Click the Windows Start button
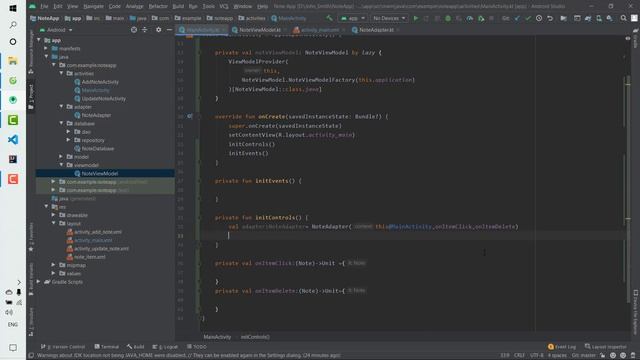The image size is (640, 360). click(x=13, y=8)
